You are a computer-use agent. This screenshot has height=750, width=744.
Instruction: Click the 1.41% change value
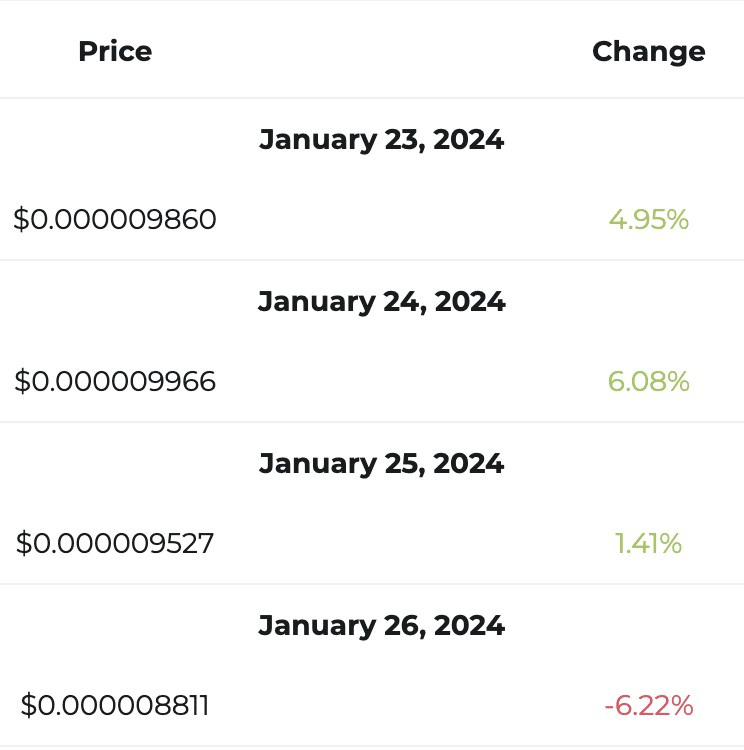(648, 544)
